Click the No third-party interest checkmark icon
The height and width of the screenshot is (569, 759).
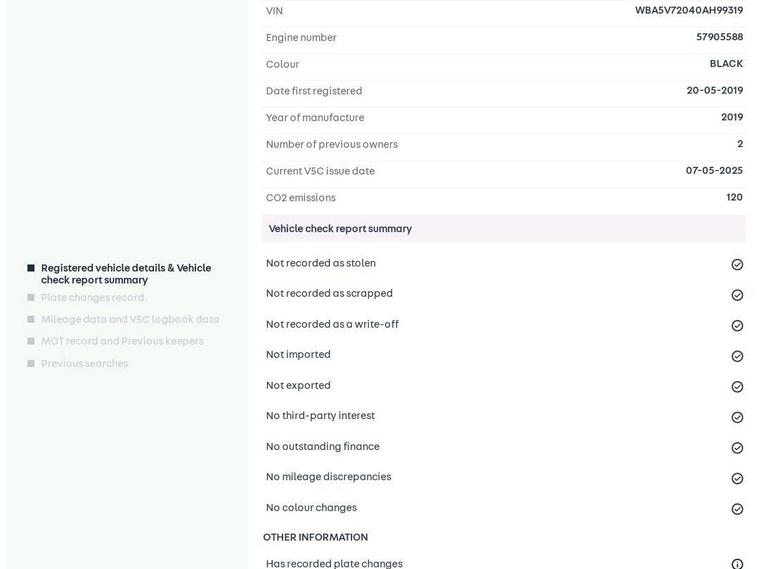737,417
